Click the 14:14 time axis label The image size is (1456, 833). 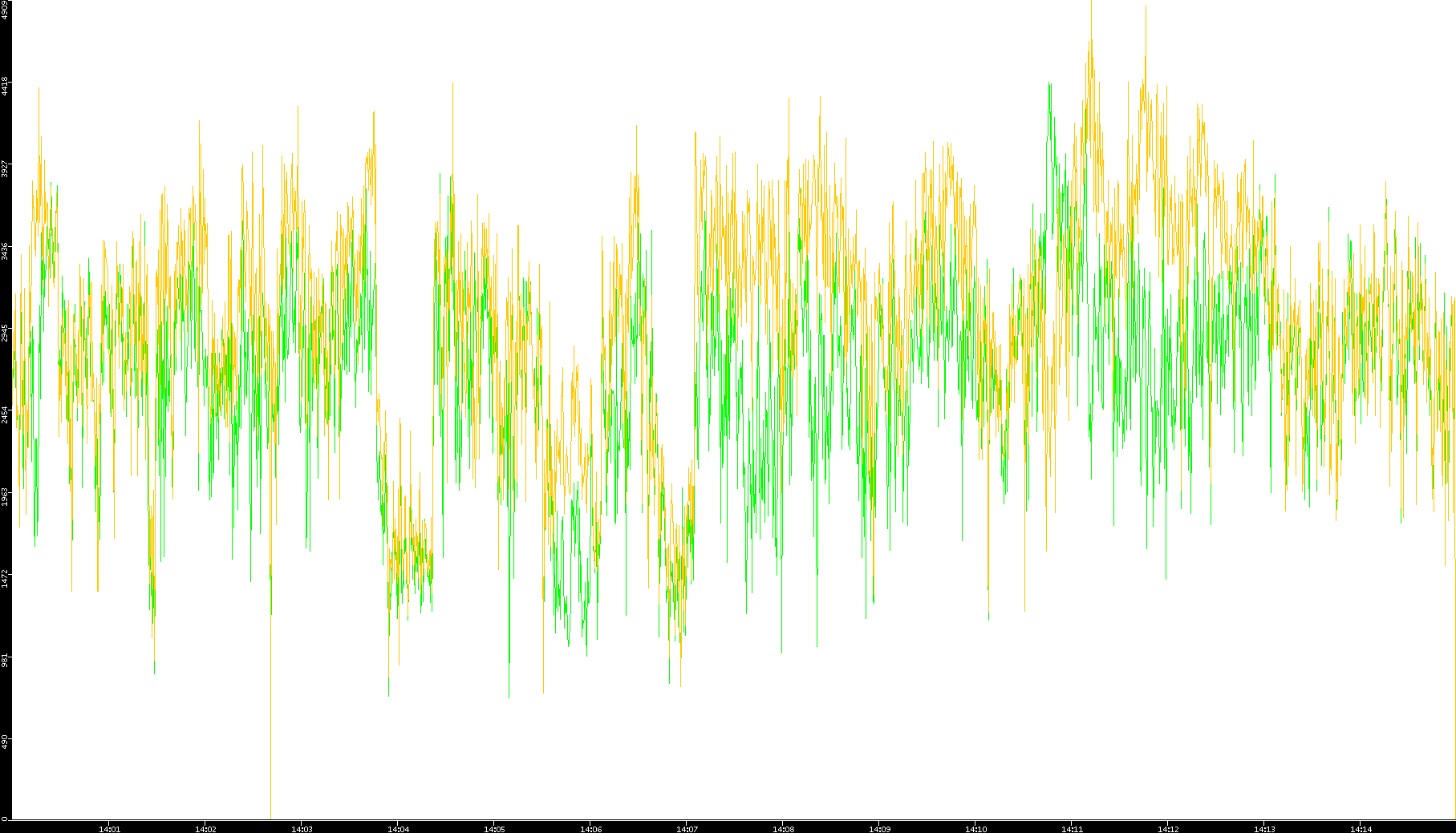tap(1361, 829)
